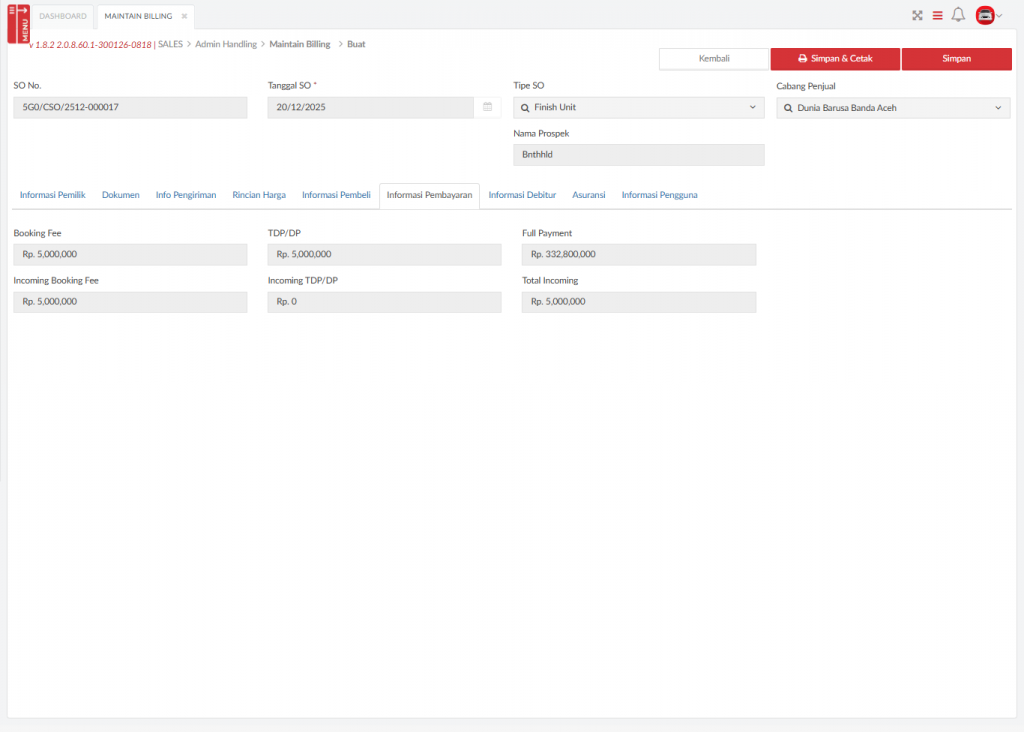Click the Admin Handling breadcrumb link
The image size is (1024, 732).
226,44
